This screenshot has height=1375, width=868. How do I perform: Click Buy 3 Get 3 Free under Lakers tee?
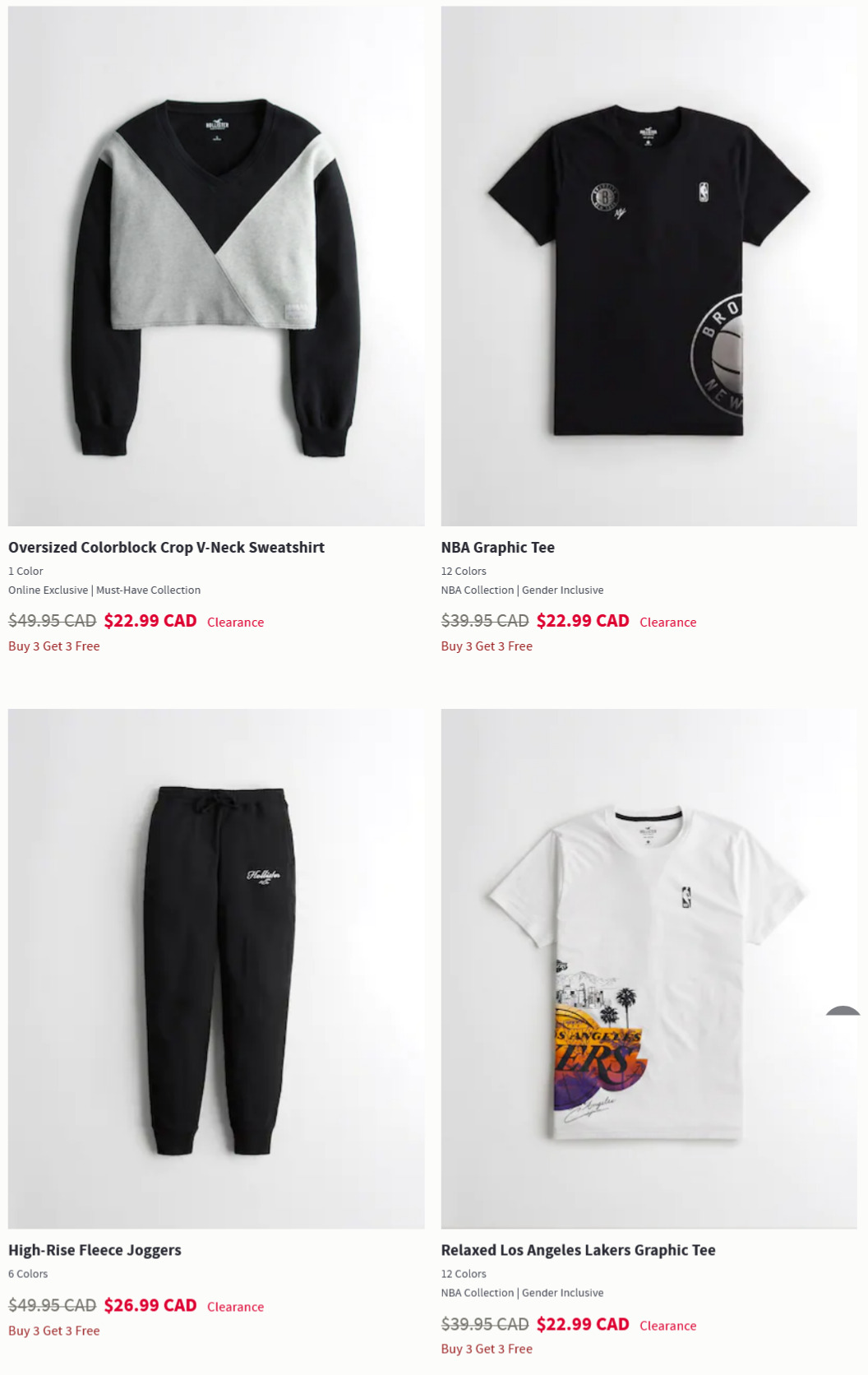point(487,1349)
